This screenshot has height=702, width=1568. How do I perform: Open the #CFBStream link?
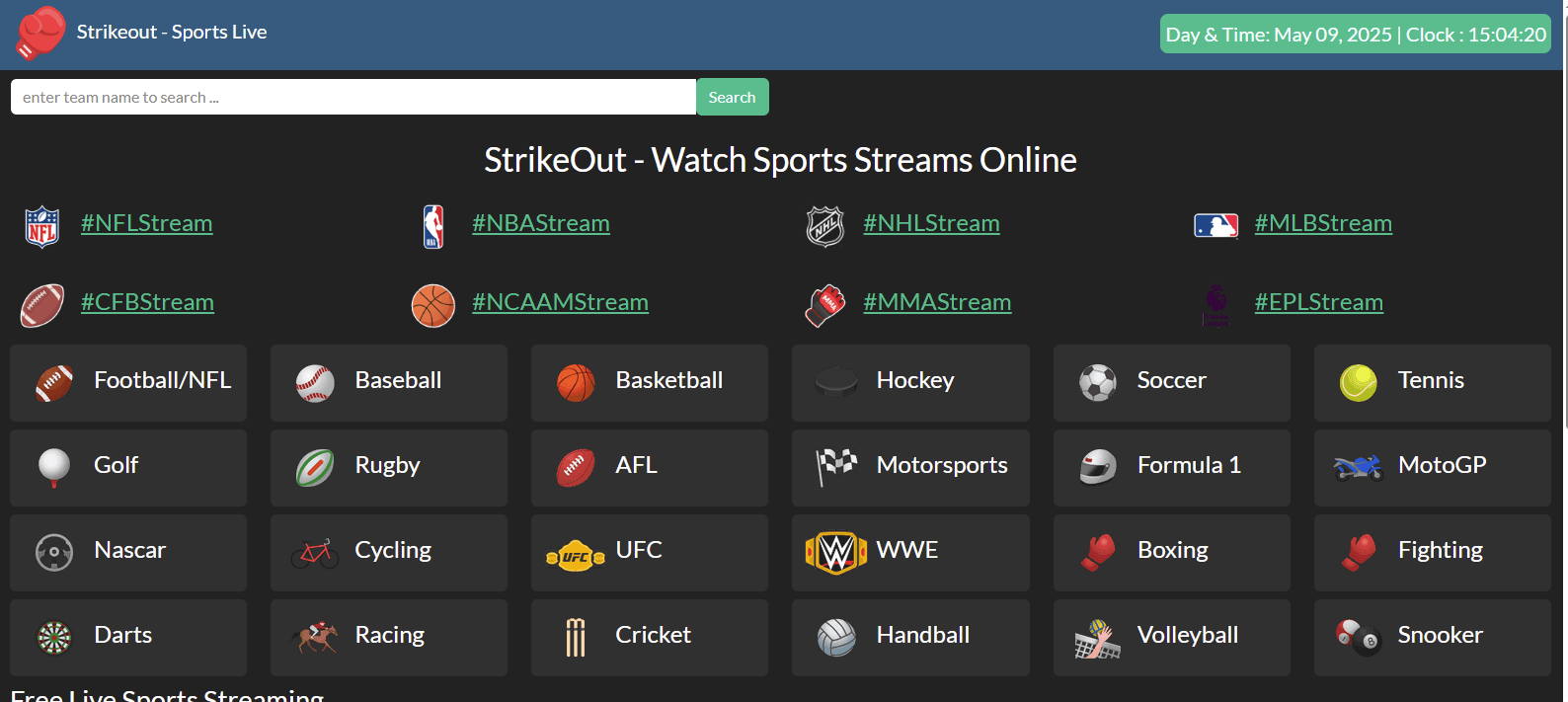[x=147, y=302]
